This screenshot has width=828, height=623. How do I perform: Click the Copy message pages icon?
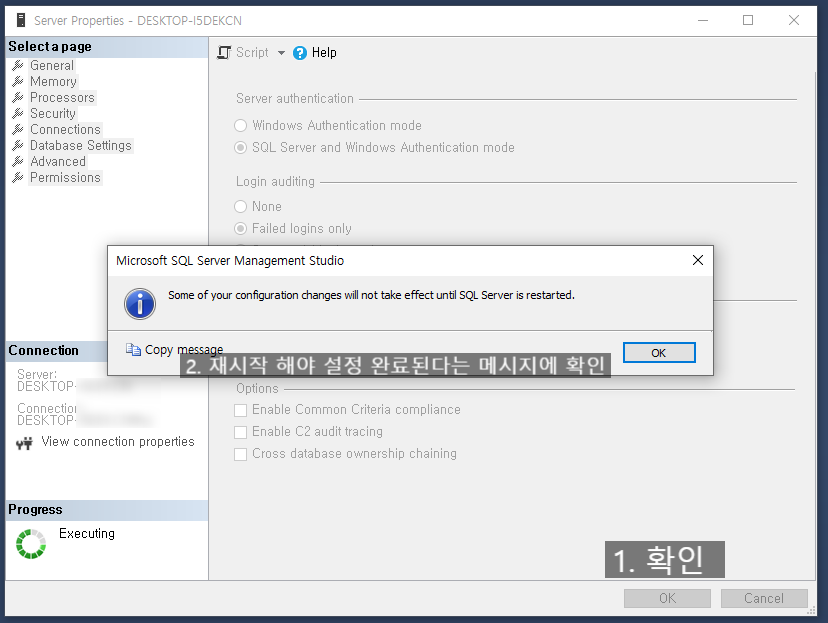coord(133,350)
